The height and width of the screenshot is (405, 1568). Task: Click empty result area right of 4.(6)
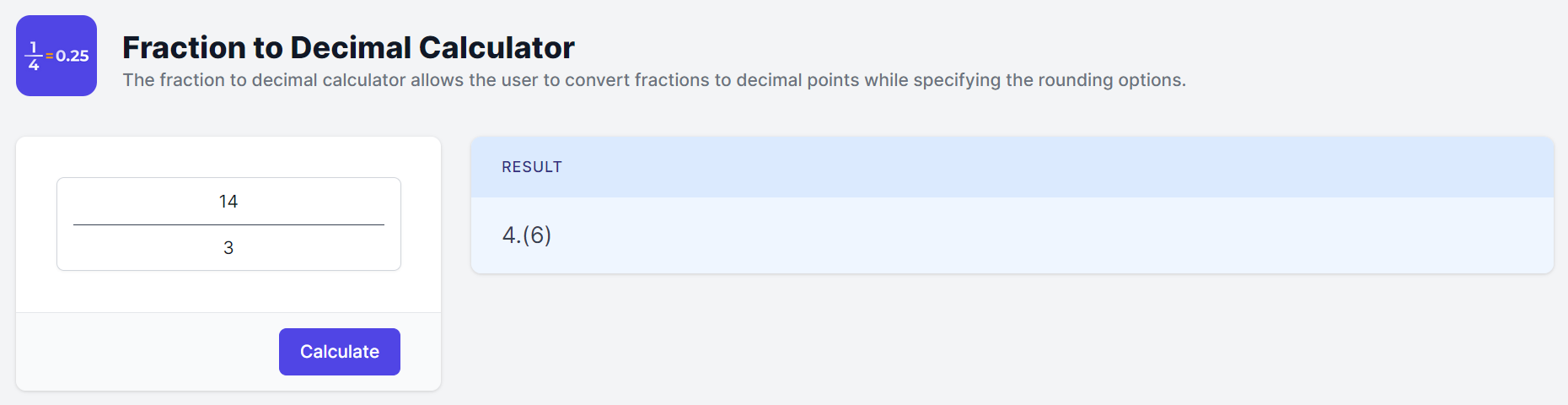[x=1012, y=235]
